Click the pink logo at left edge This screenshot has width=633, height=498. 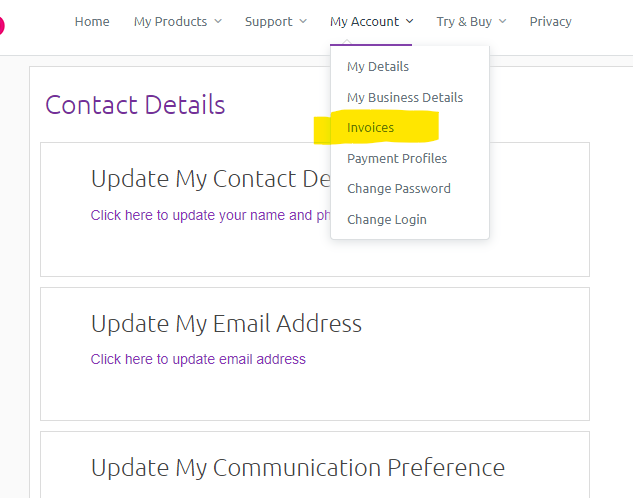[x=2, y=21]
